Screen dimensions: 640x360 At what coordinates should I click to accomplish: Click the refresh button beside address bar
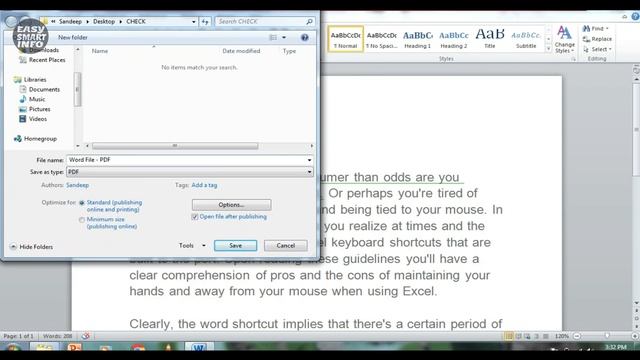(205, 22)
